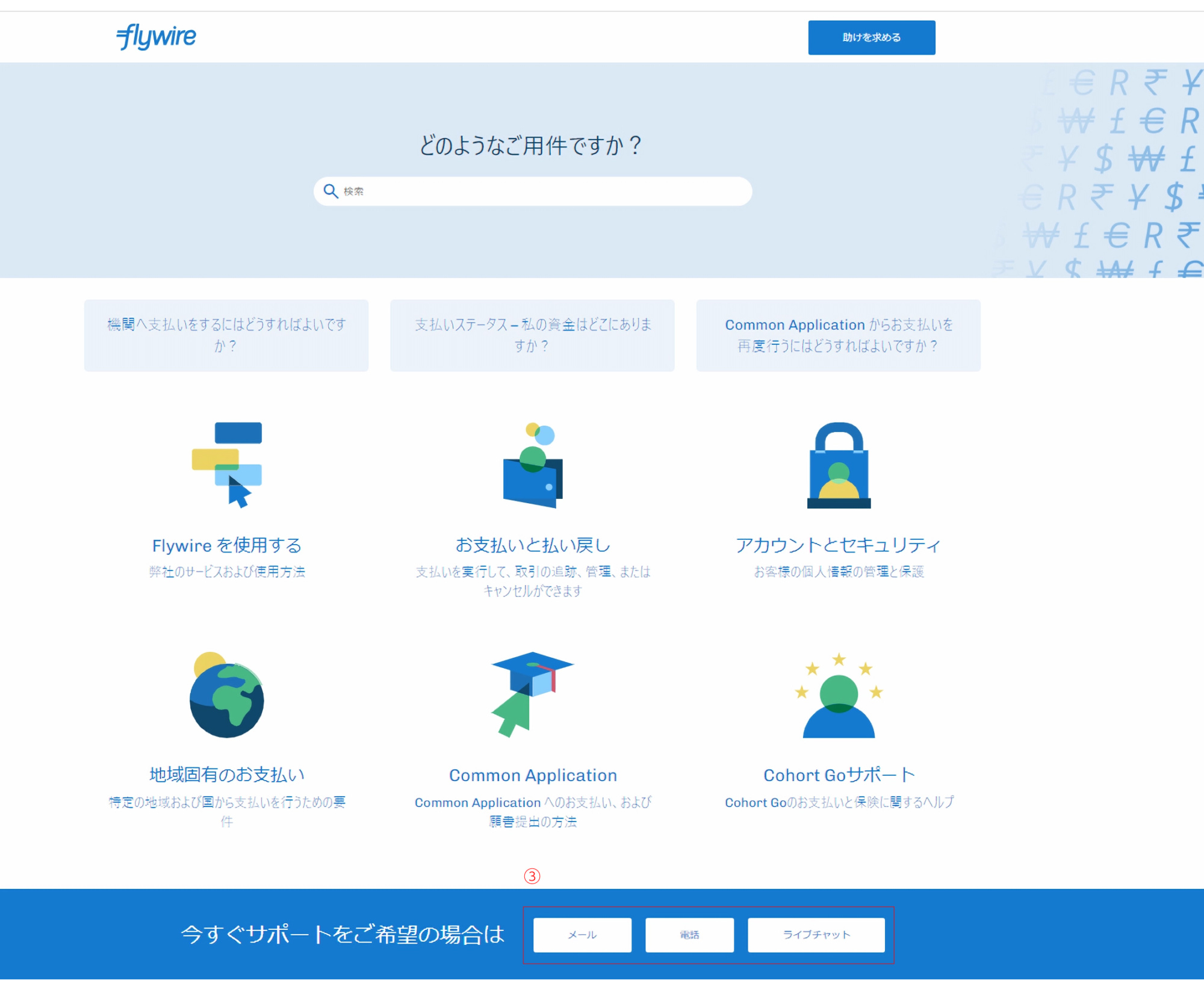The image size is (1204, 981).
Task: Open the Flywire を使用する heading link
Action: pos(227,545)
